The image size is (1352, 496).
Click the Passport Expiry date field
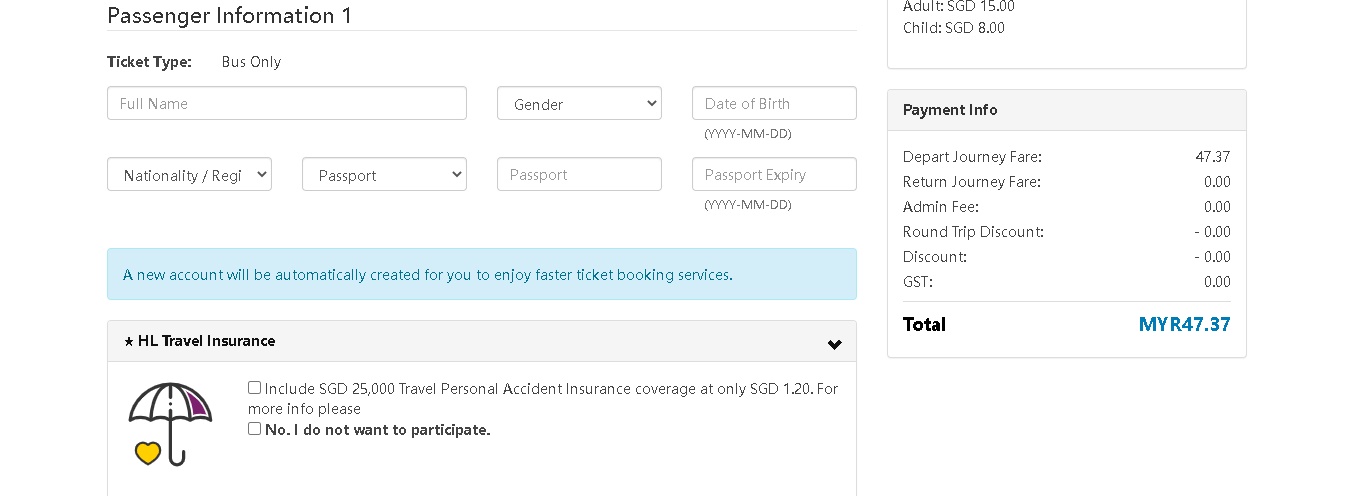pos(773,175)
